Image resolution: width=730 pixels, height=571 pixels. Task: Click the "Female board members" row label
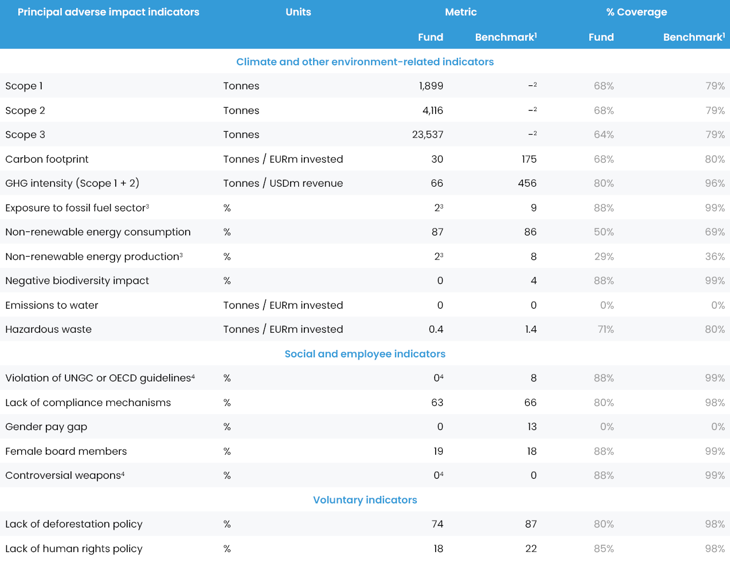click(x=66, y=451)
